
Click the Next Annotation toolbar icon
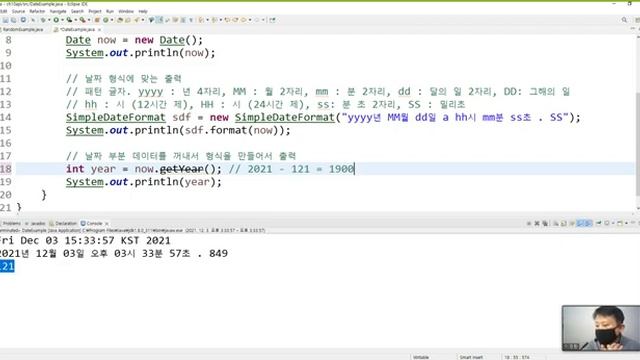pyautogui.click(x=201, y=20)
